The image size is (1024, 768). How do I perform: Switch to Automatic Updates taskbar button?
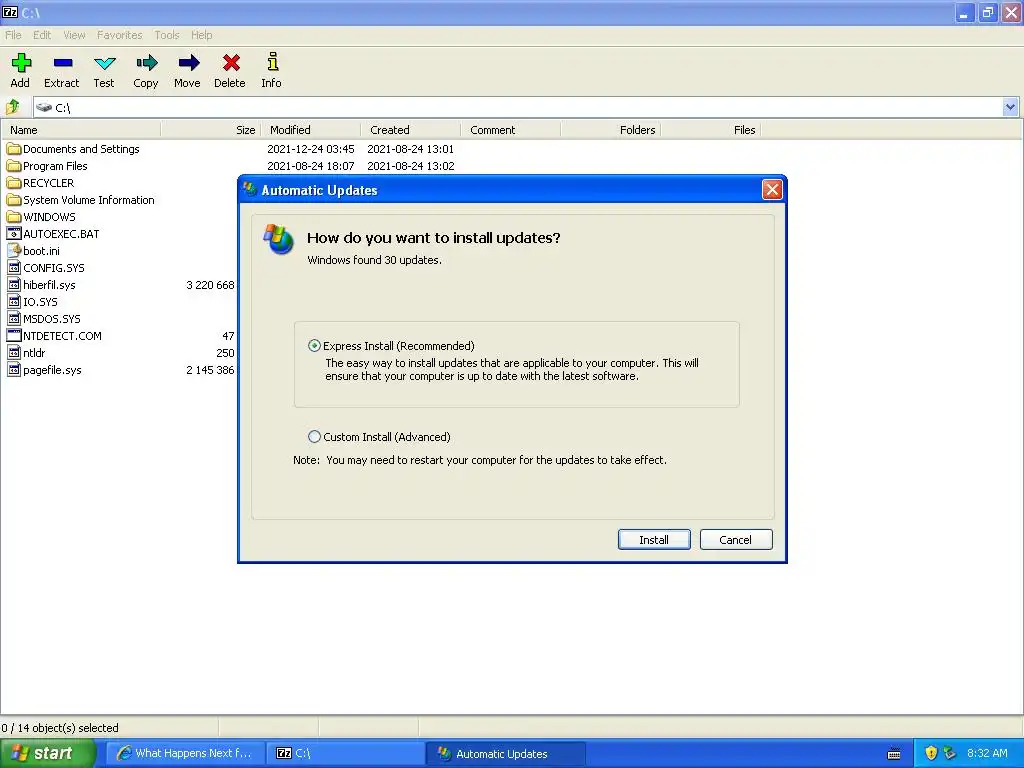pos(505,753)
